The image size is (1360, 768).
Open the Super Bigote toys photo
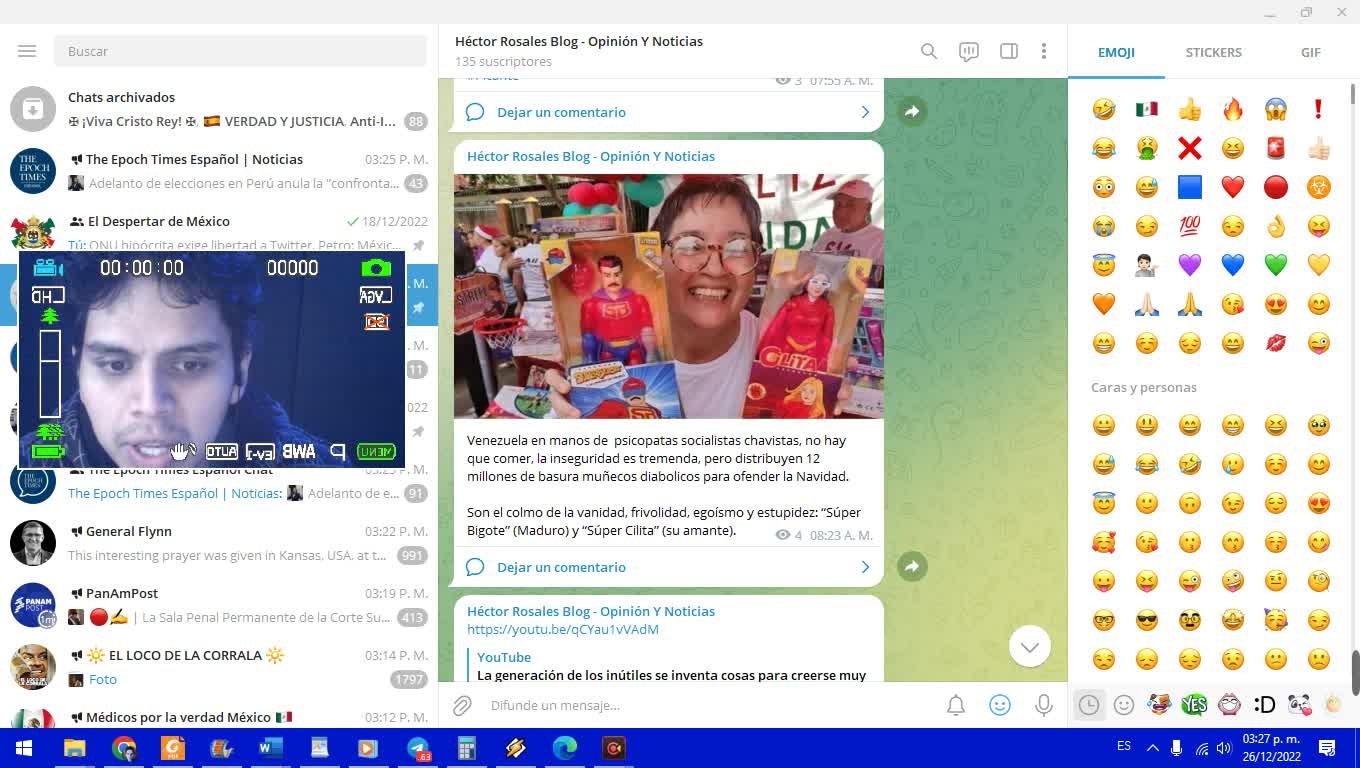[669, 296]
